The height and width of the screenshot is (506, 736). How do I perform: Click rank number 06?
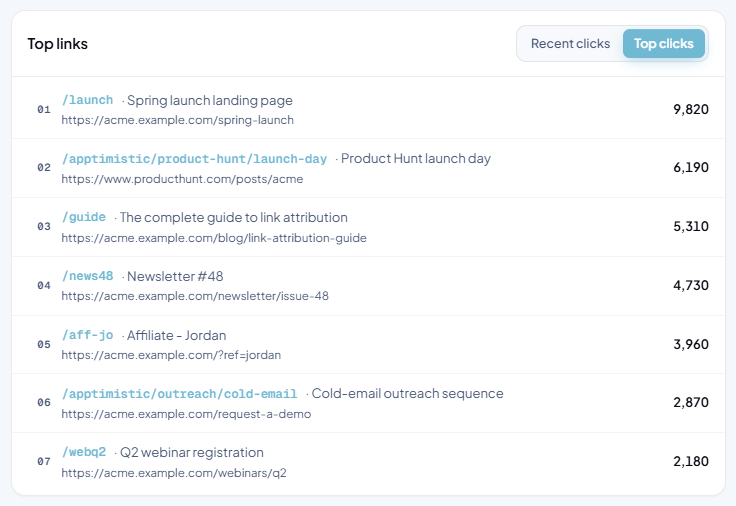44,403
